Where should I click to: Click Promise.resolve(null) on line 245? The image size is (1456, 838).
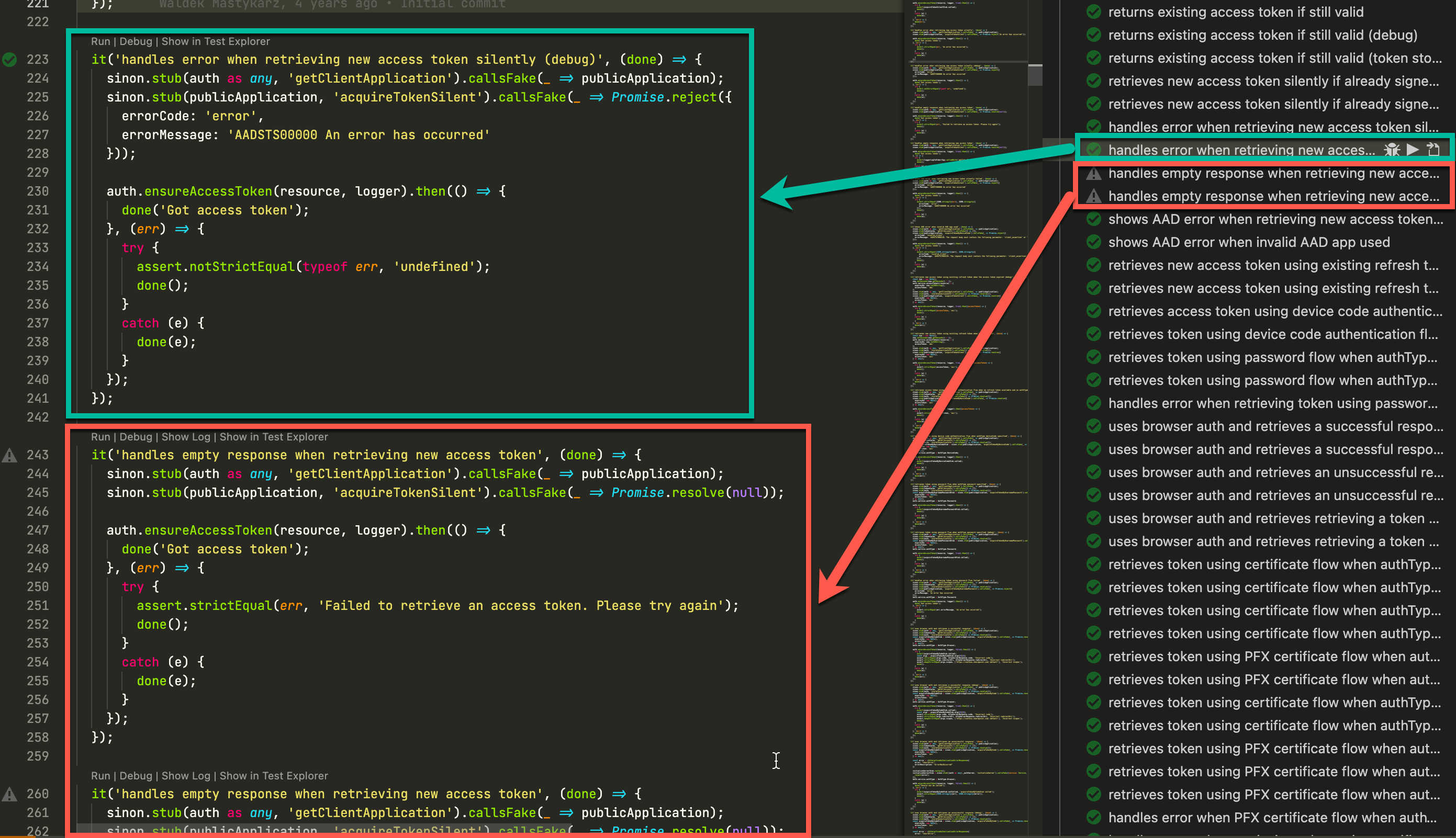690,493
